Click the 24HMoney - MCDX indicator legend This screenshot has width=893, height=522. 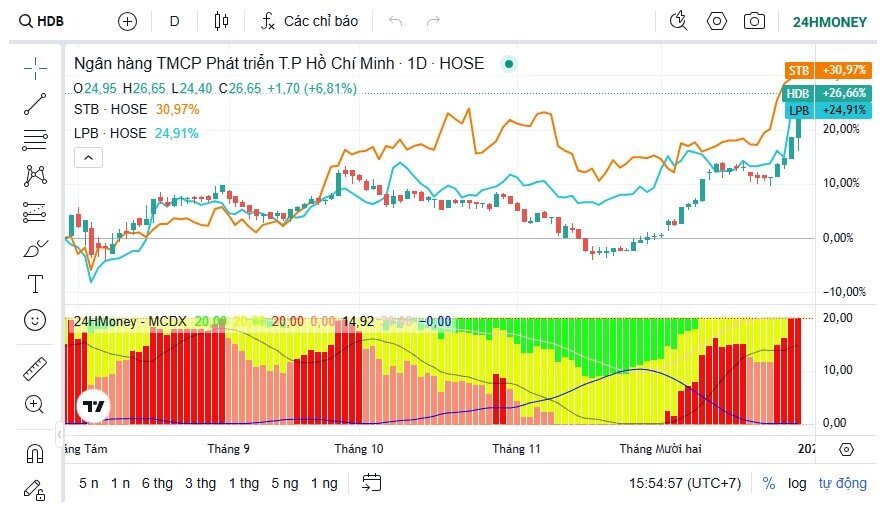[130, 322]
